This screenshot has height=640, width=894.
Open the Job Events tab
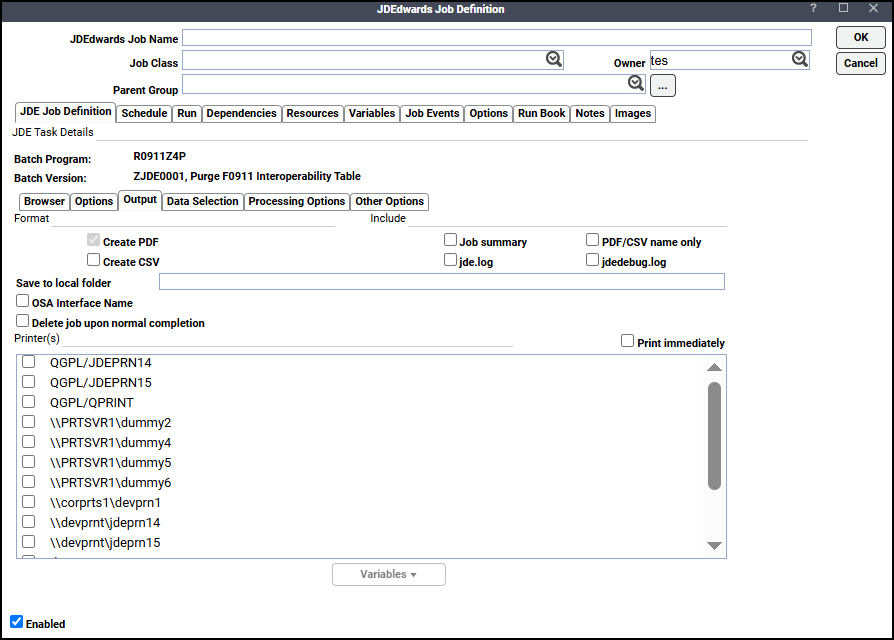pyautogui.click(x=432, y=113)
